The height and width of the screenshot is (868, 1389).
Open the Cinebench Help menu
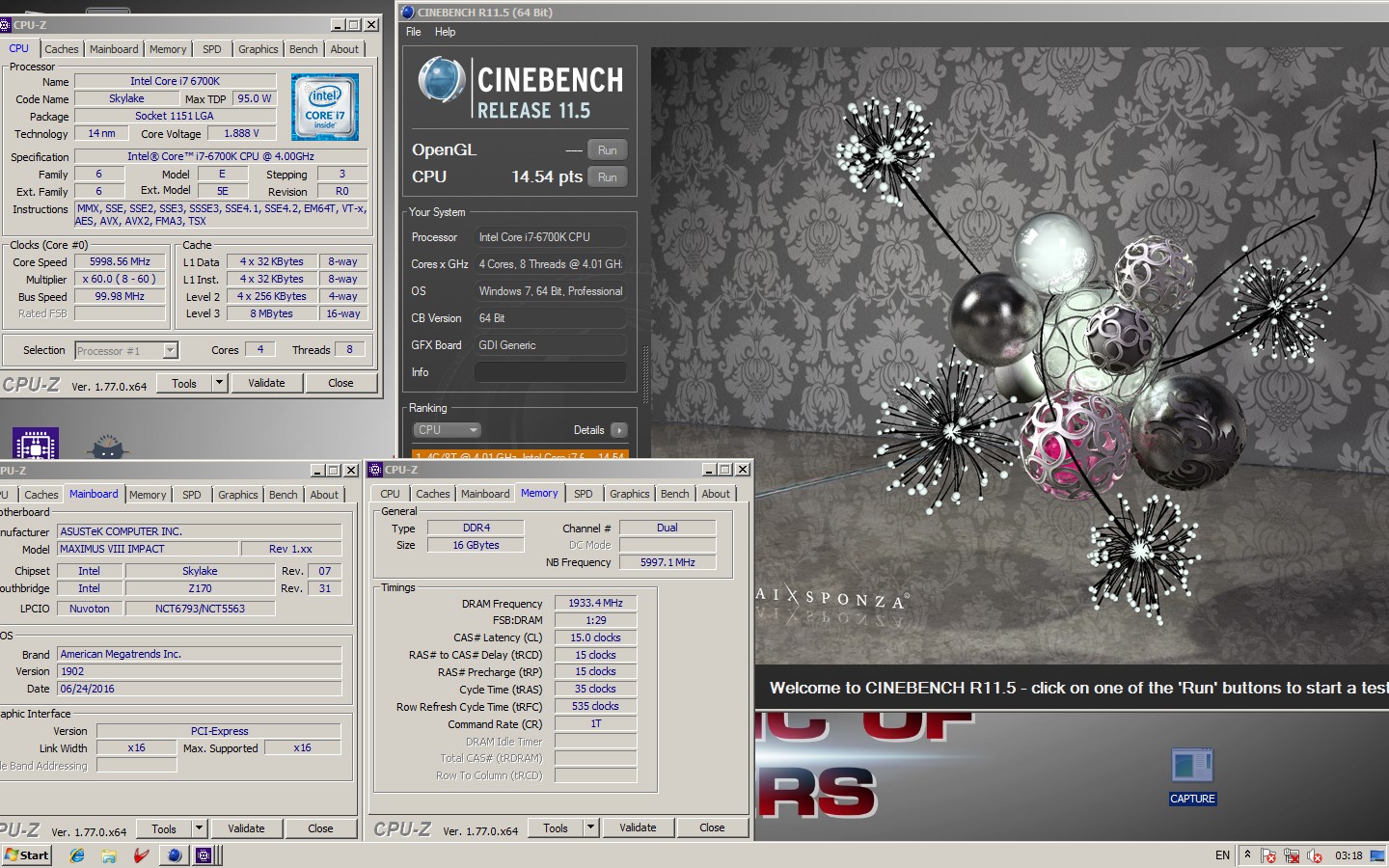pos(445,32)
